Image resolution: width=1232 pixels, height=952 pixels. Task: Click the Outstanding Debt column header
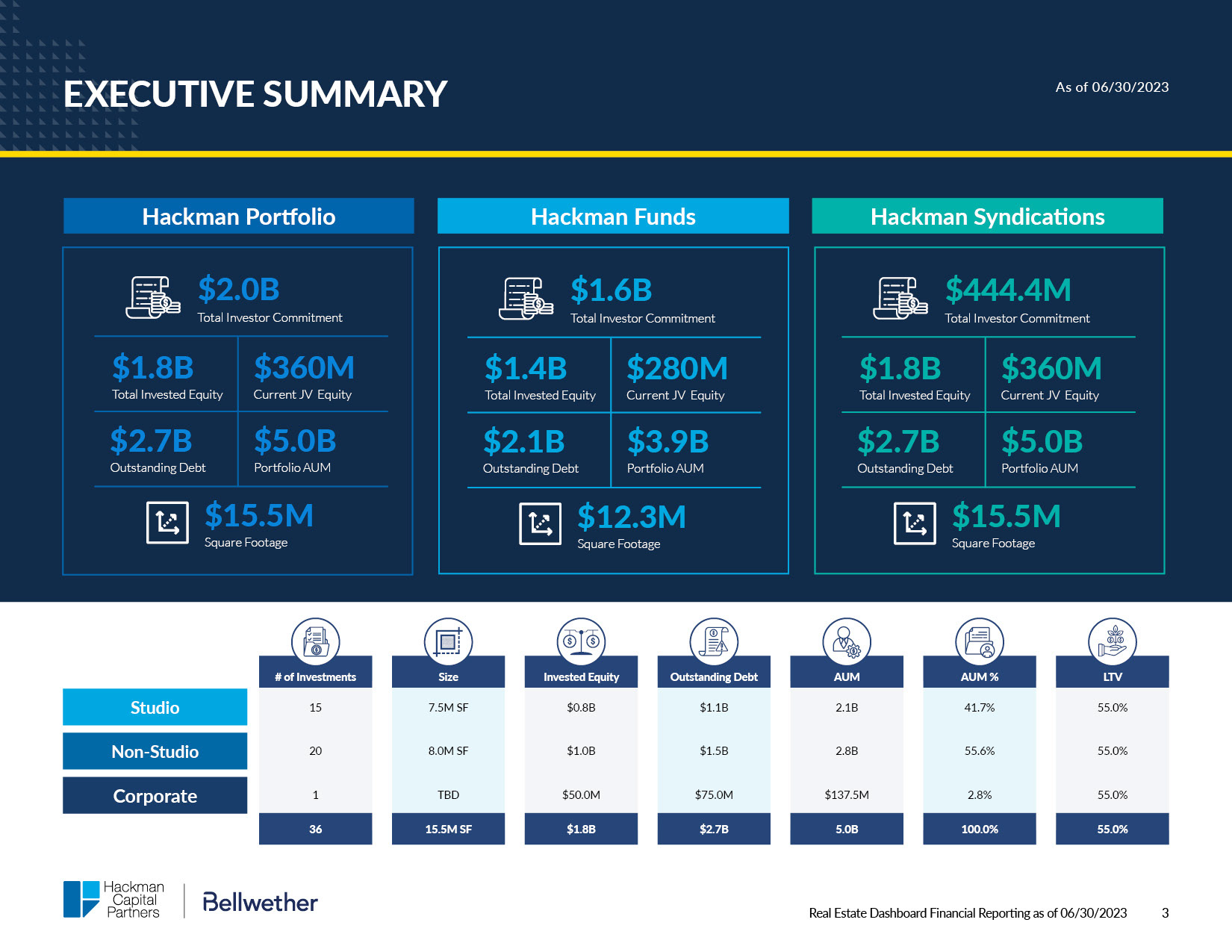714,676
